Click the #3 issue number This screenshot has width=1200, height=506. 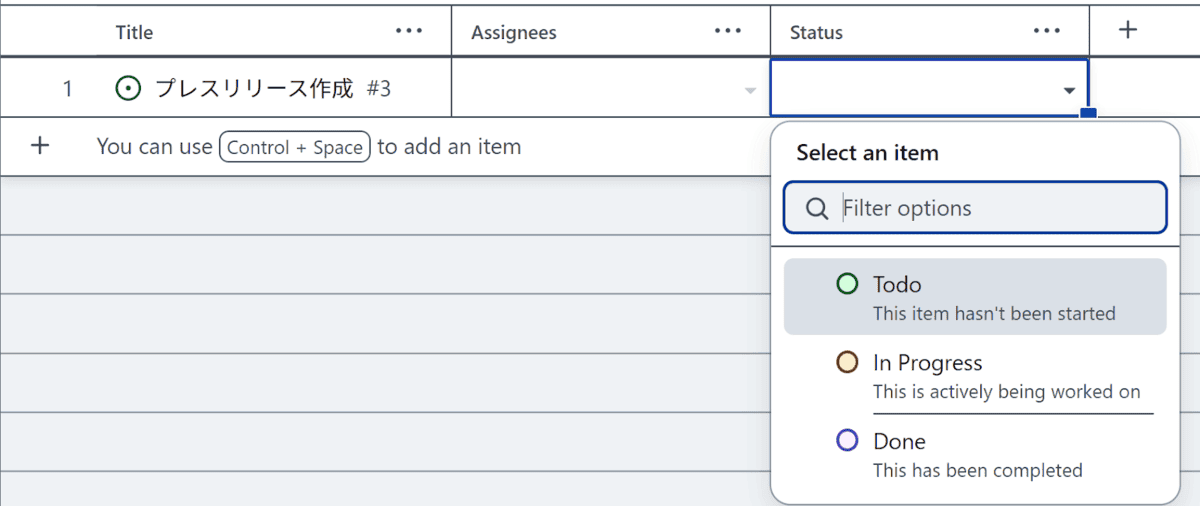pos(378,89)
